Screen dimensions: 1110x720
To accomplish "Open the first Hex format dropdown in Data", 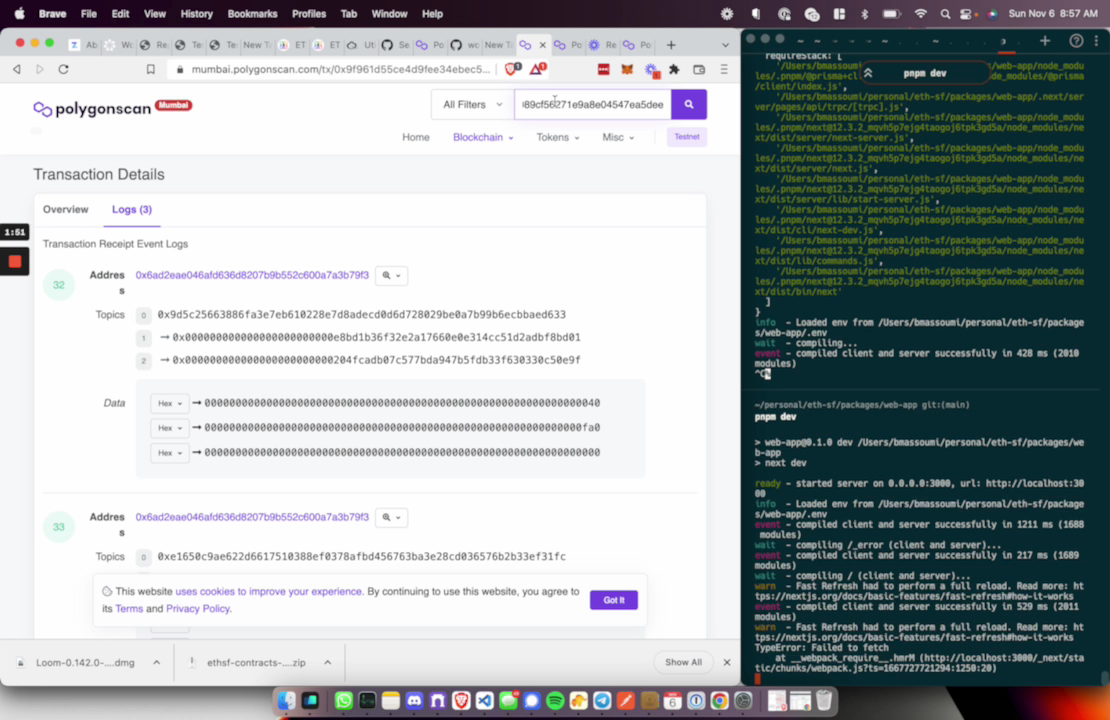I will click(169, 403).
